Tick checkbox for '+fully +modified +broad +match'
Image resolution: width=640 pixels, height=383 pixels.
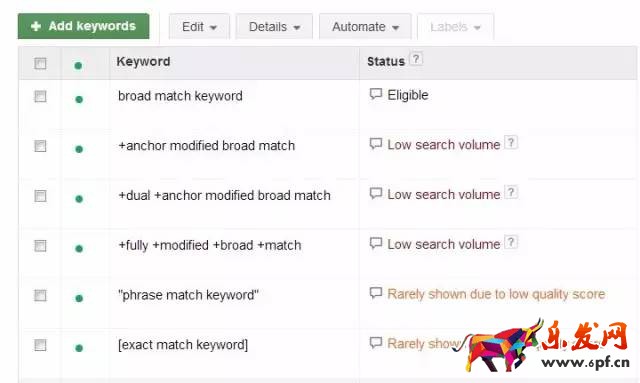pyautogui.click(x=40, y=246)
